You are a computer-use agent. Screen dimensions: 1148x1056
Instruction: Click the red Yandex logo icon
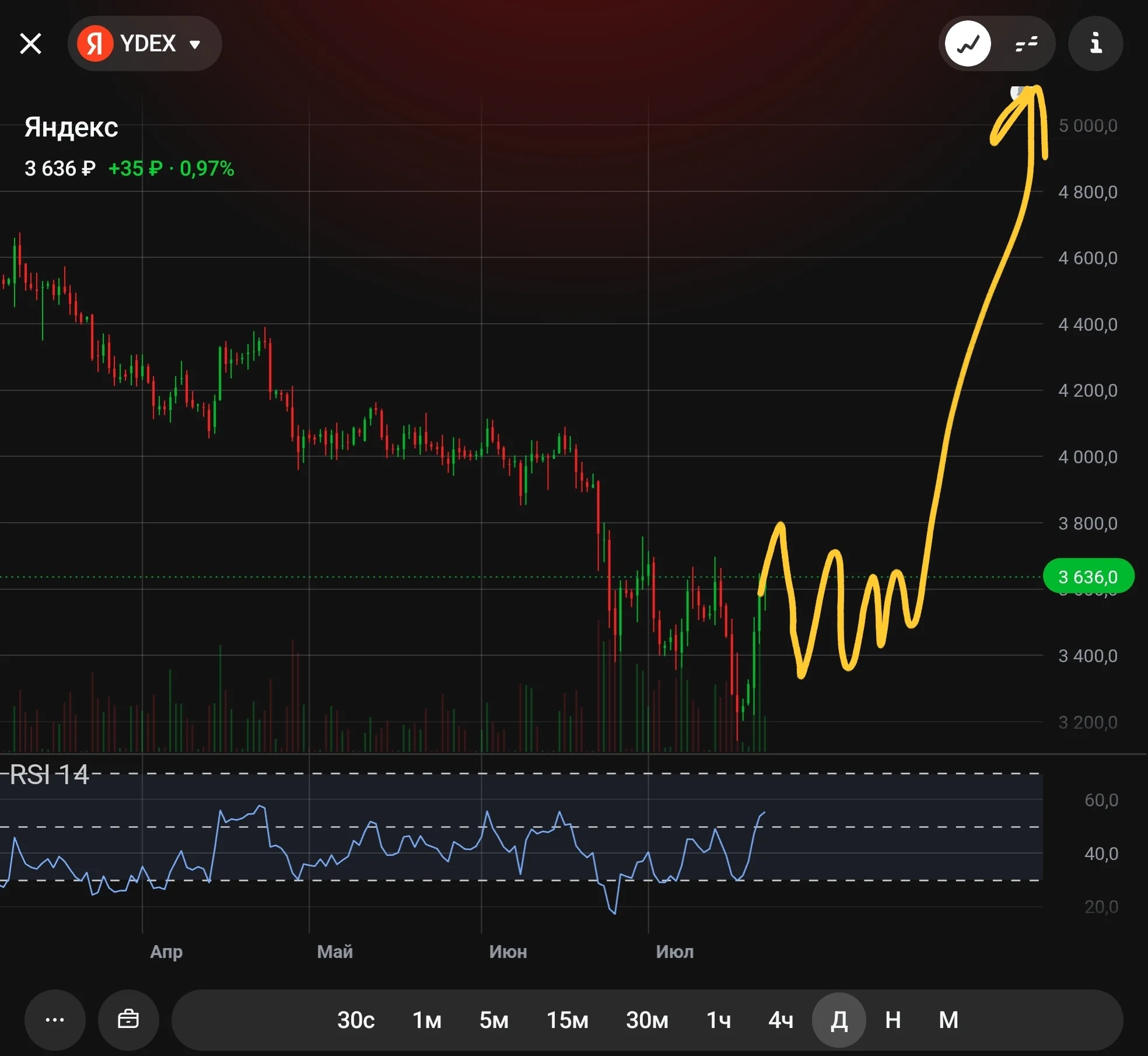(x=95, y=43)
